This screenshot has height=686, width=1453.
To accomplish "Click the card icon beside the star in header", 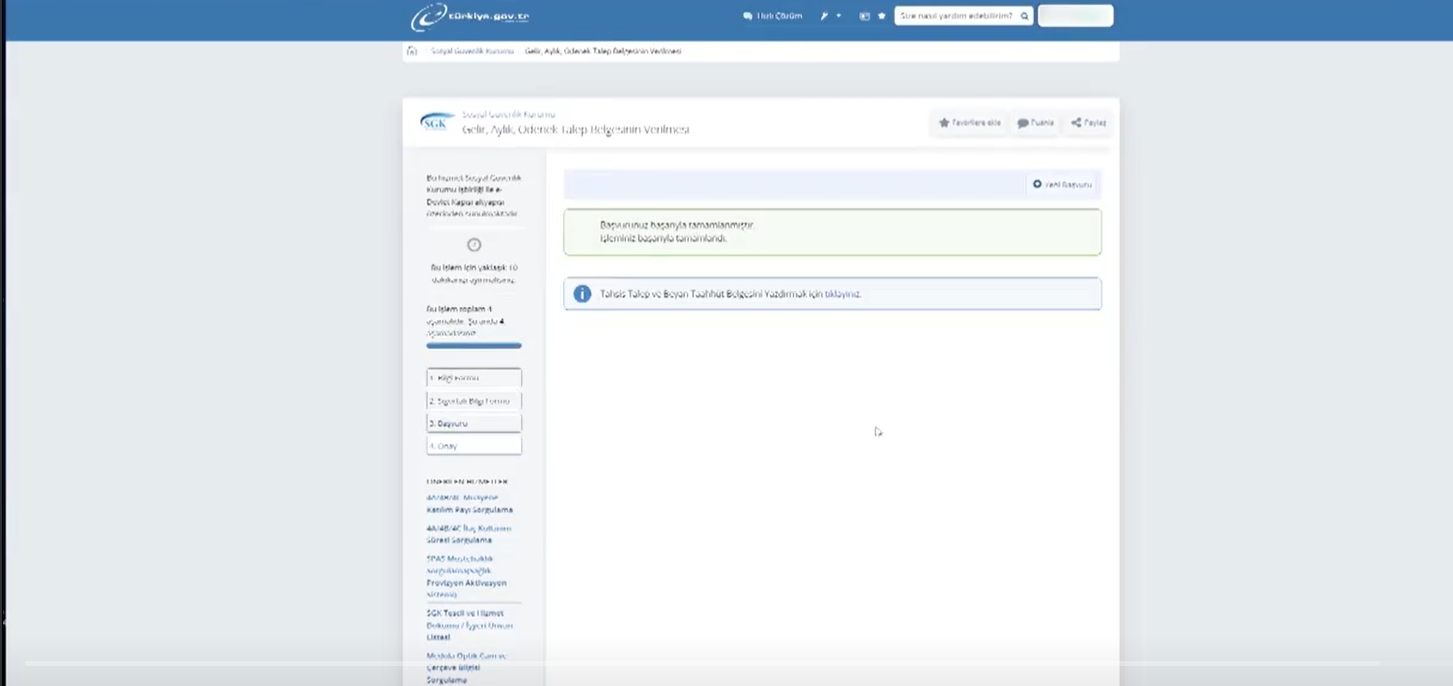I will tap(864, 16).
